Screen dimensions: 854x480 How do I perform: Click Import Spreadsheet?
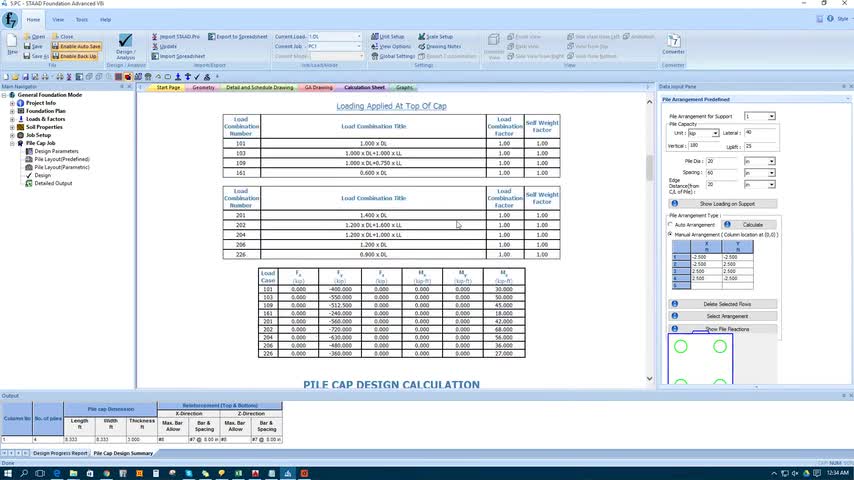(178, 56)
